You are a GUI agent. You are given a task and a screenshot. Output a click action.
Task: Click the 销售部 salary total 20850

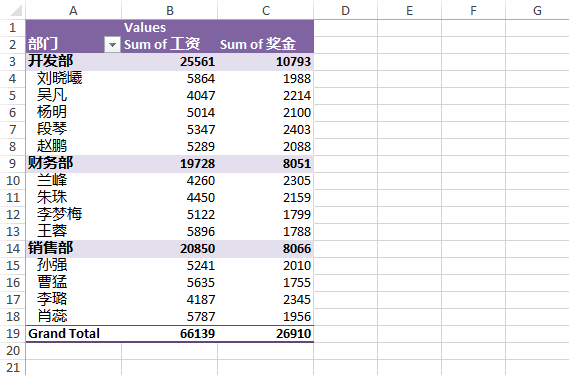(x=197, y=249)
